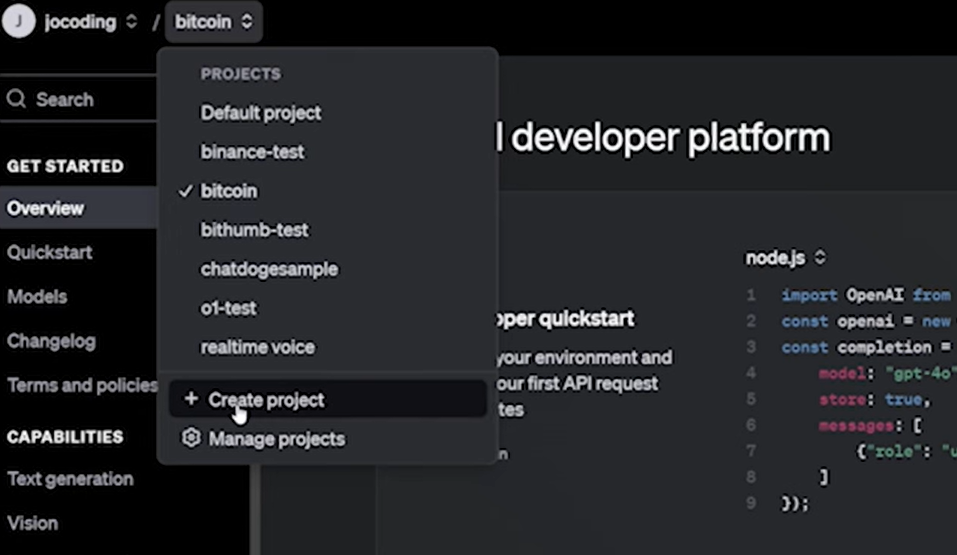Open Terms and policies

pos(82,385)
